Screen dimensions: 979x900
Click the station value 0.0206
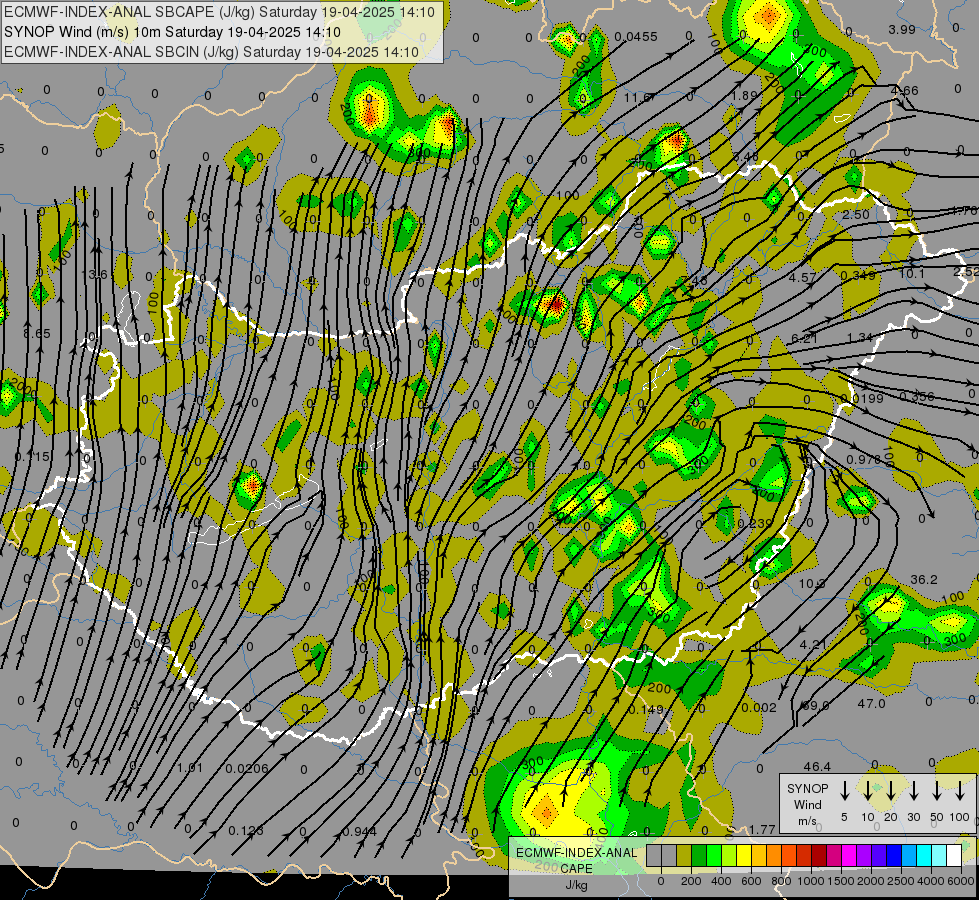point(247,768)
